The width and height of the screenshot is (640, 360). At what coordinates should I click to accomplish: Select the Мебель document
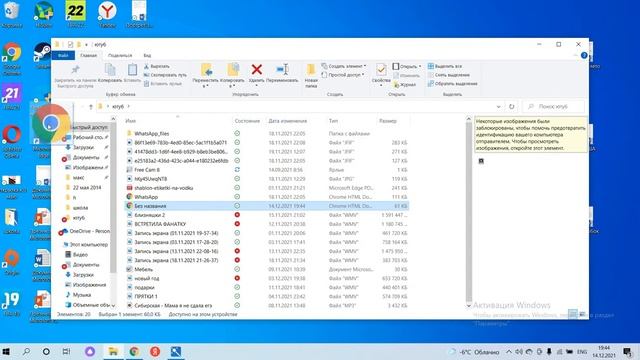143,269
